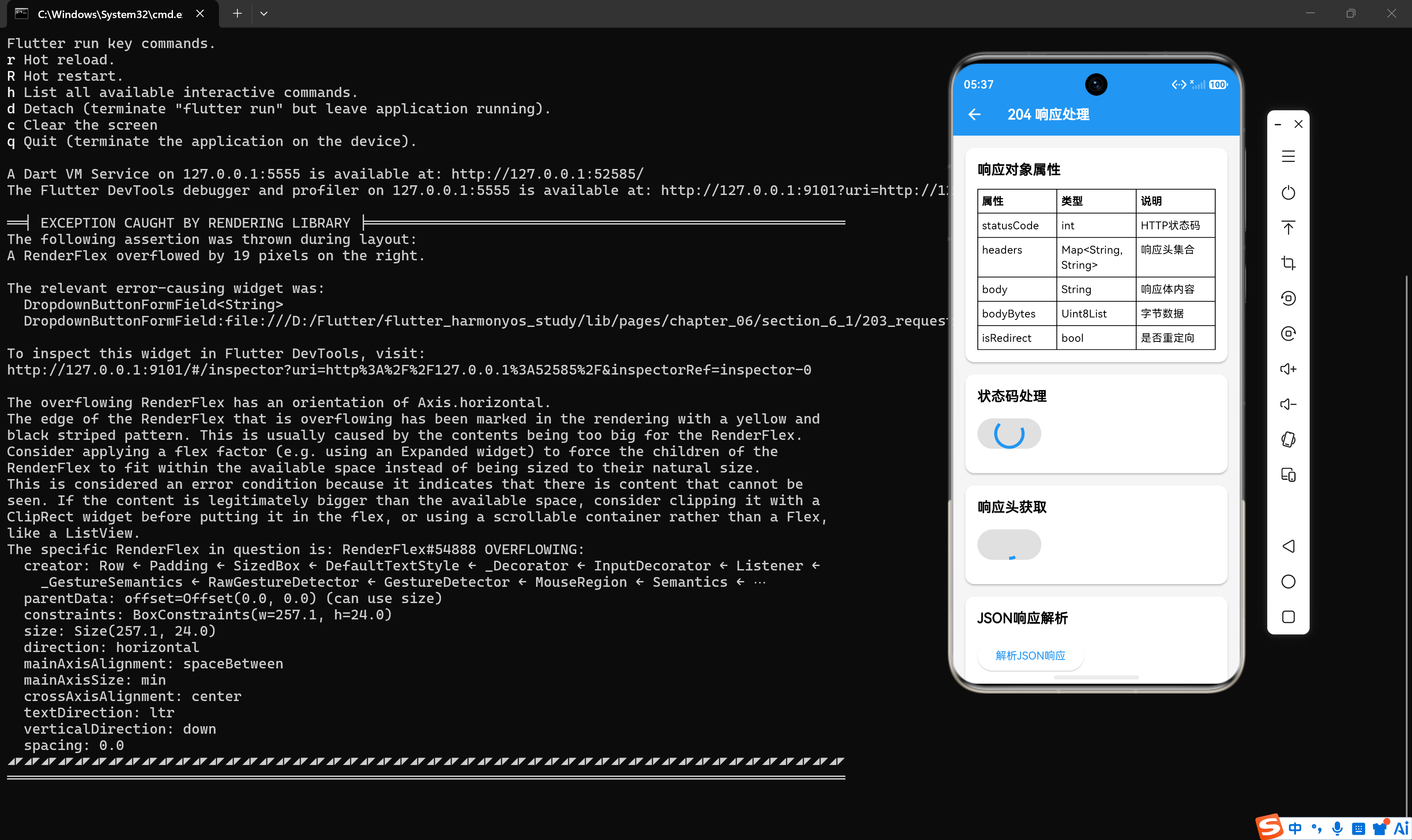The width and height of the screenshot is (1412, 840).
Task: Rotate the emulator device screen
Action: (x=1288, y=440)
